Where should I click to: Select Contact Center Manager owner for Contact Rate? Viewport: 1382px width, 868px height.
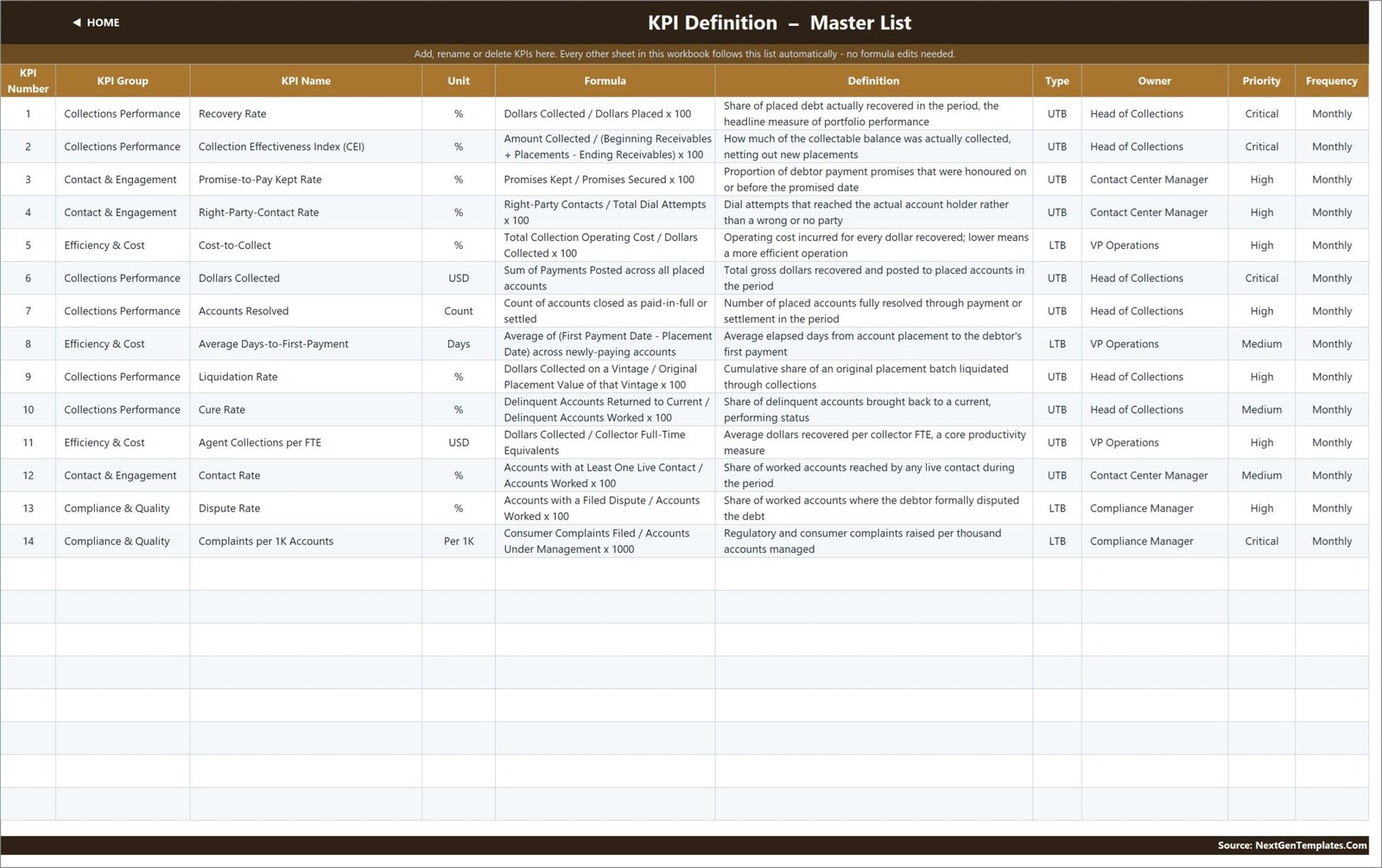click(1155, 475)
